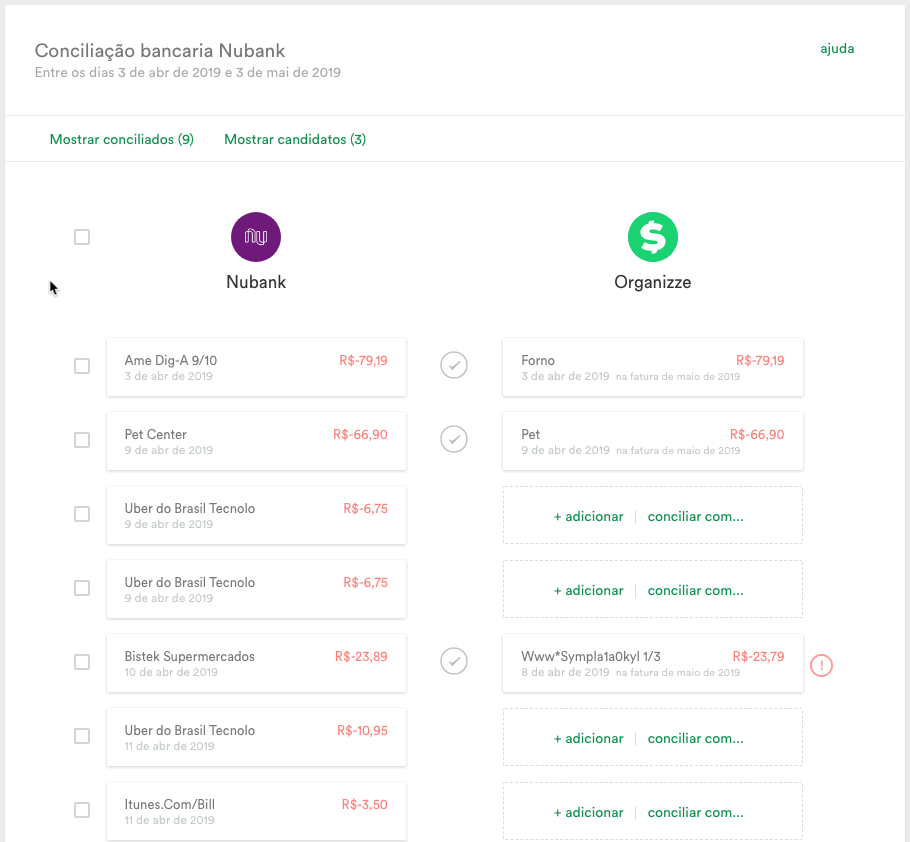910x842 pixels.
Task: Click the date range text under the title
Action: pos(187,73)
